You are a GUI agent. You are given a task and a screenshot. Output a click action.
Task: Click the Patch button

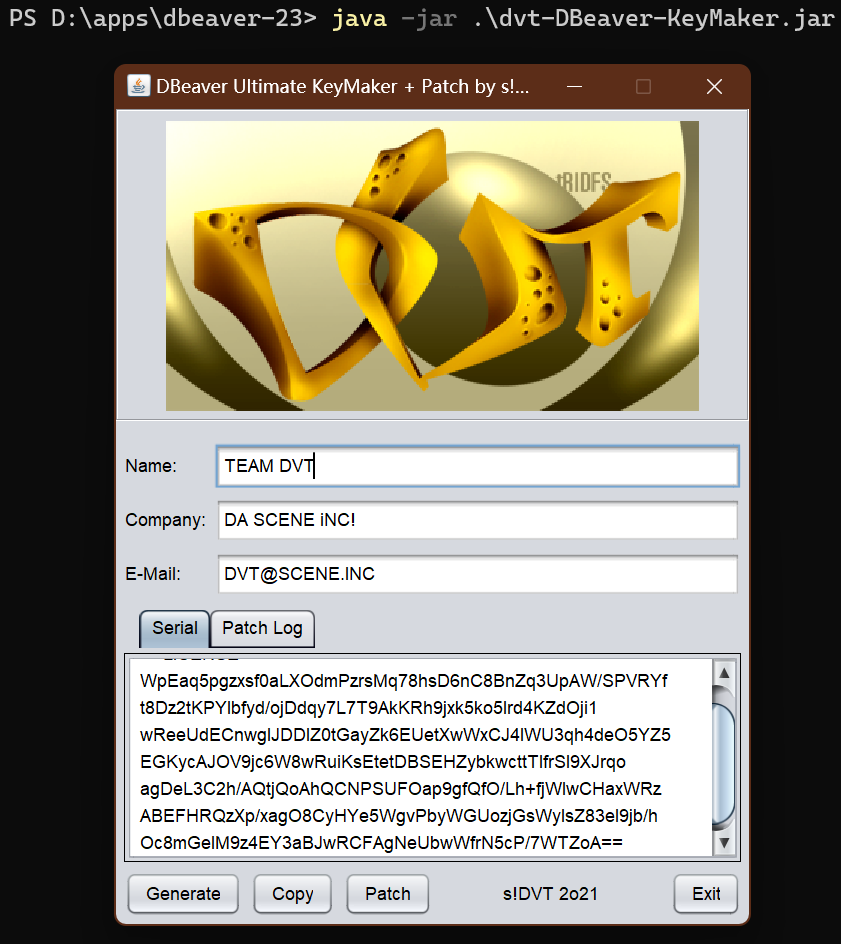388,894
